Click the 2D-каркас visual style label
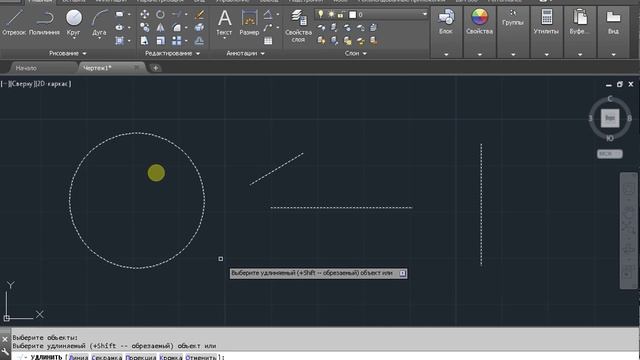Viewport: 640px width, 360px height. pyautogui.click(x=53, y=84)
